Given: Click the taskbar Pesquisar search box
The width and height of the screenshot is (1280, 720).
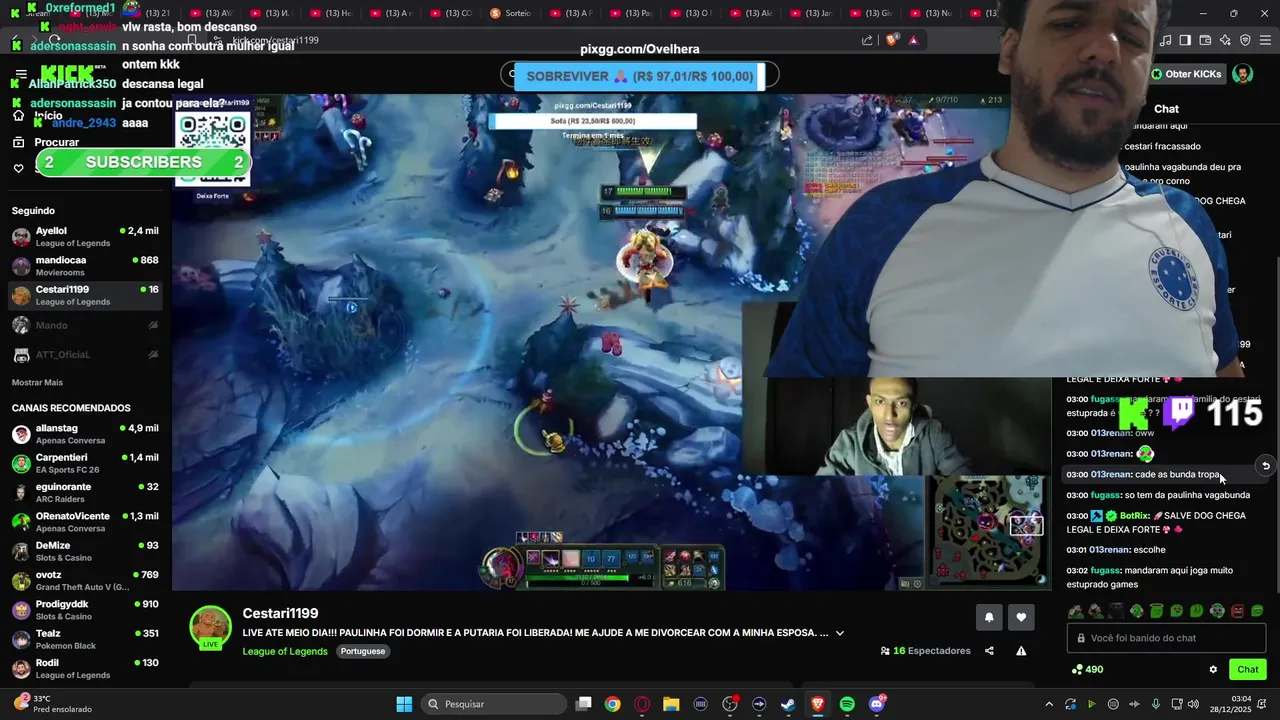Looking at the screenshot, I should point(494,704).
